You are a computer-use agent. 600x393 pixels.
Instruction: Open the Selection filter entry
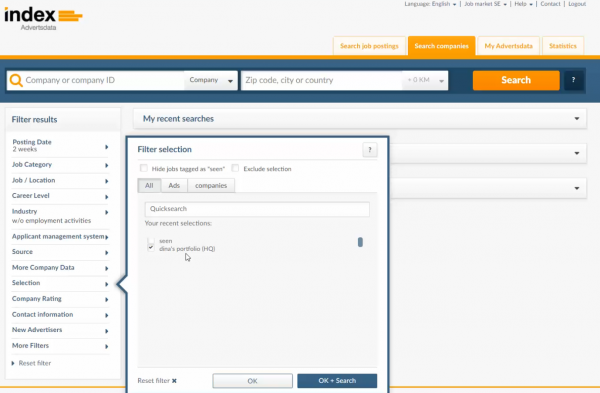click(x=60, y=283)
